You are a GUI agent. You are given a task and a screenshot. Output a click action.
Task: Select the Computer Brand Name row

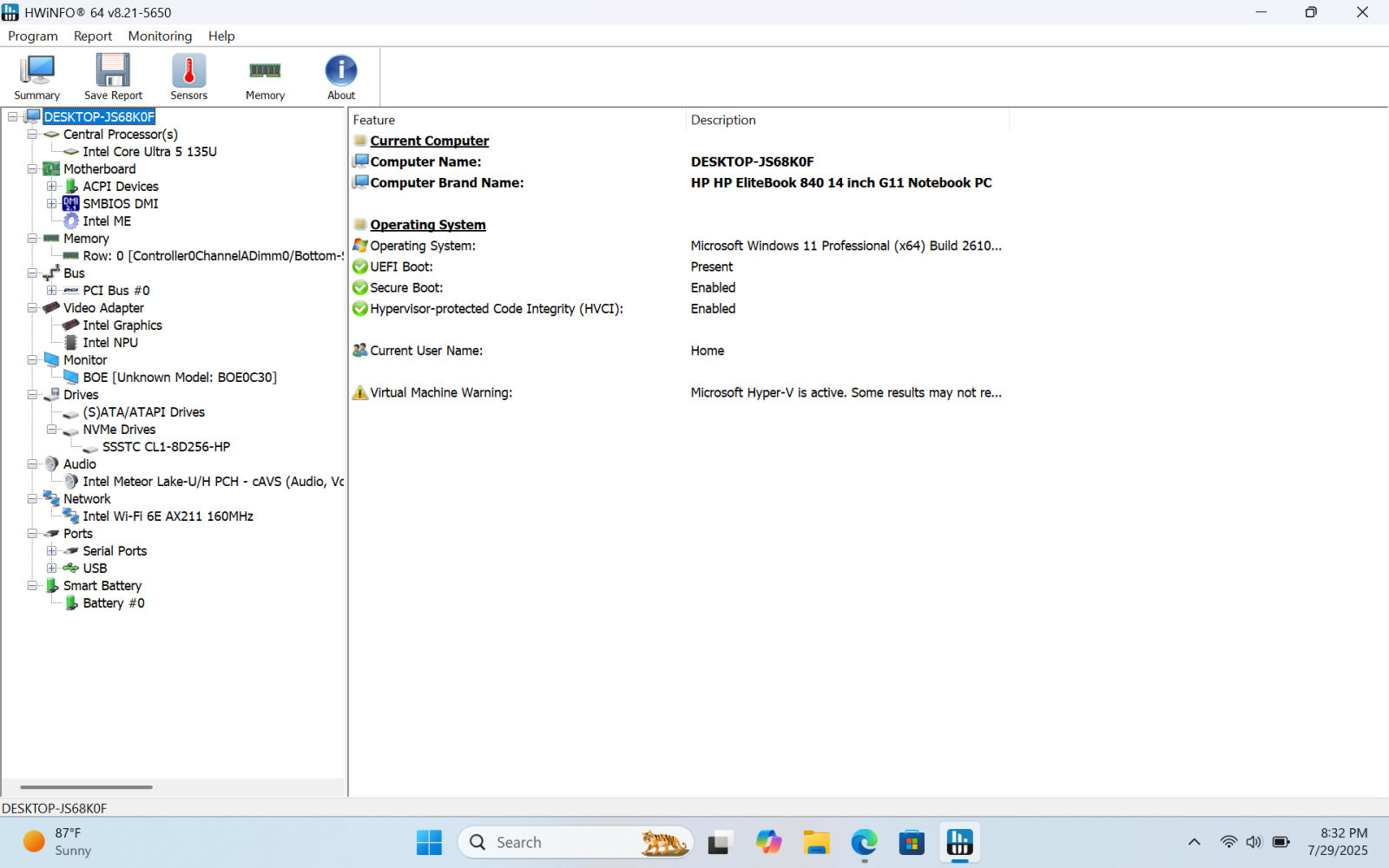680,182
